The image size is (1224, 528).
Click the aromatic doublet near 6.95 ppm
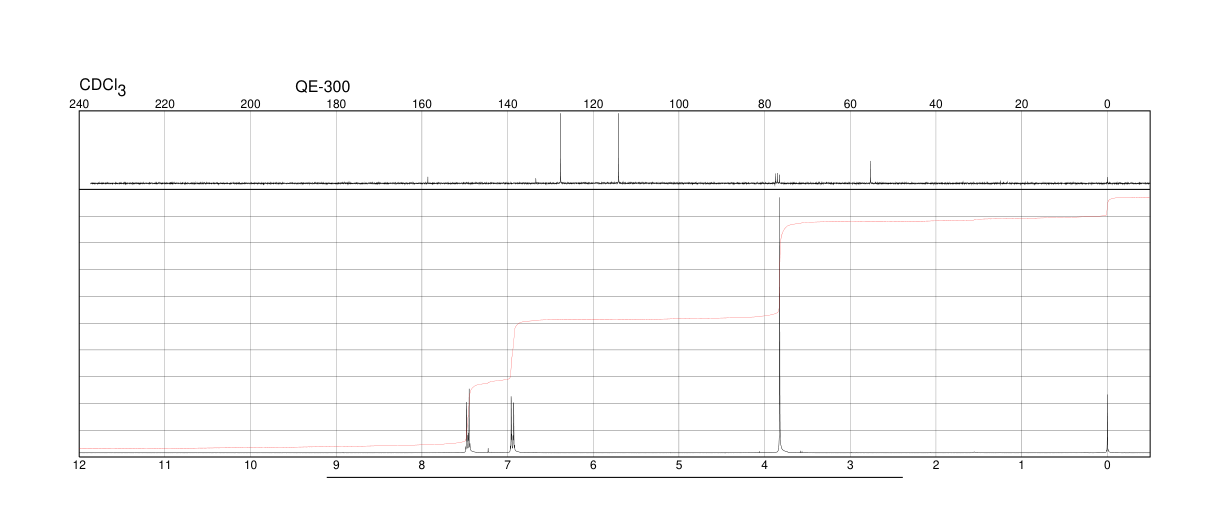click(512, 424)
